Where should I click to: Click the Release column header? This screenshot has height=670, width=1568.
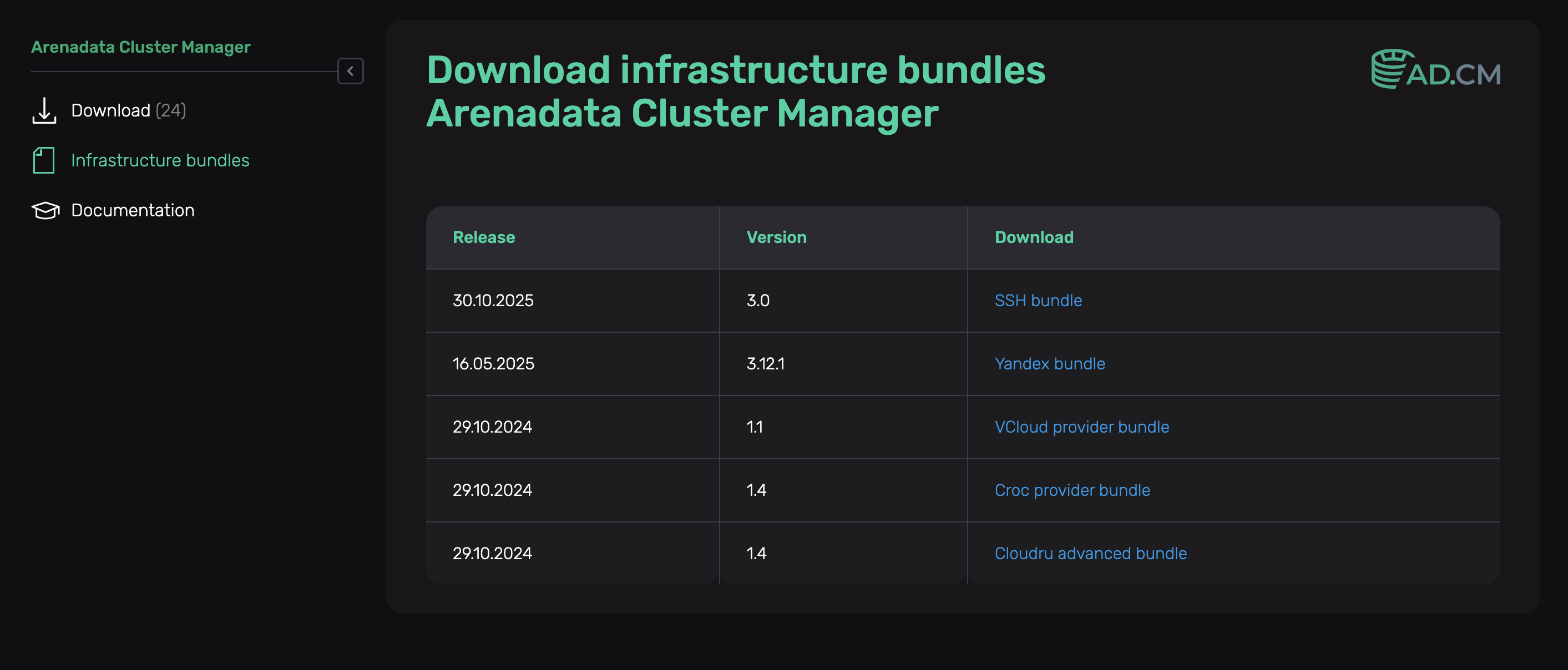pyautogui.click(x=483, y=237)
